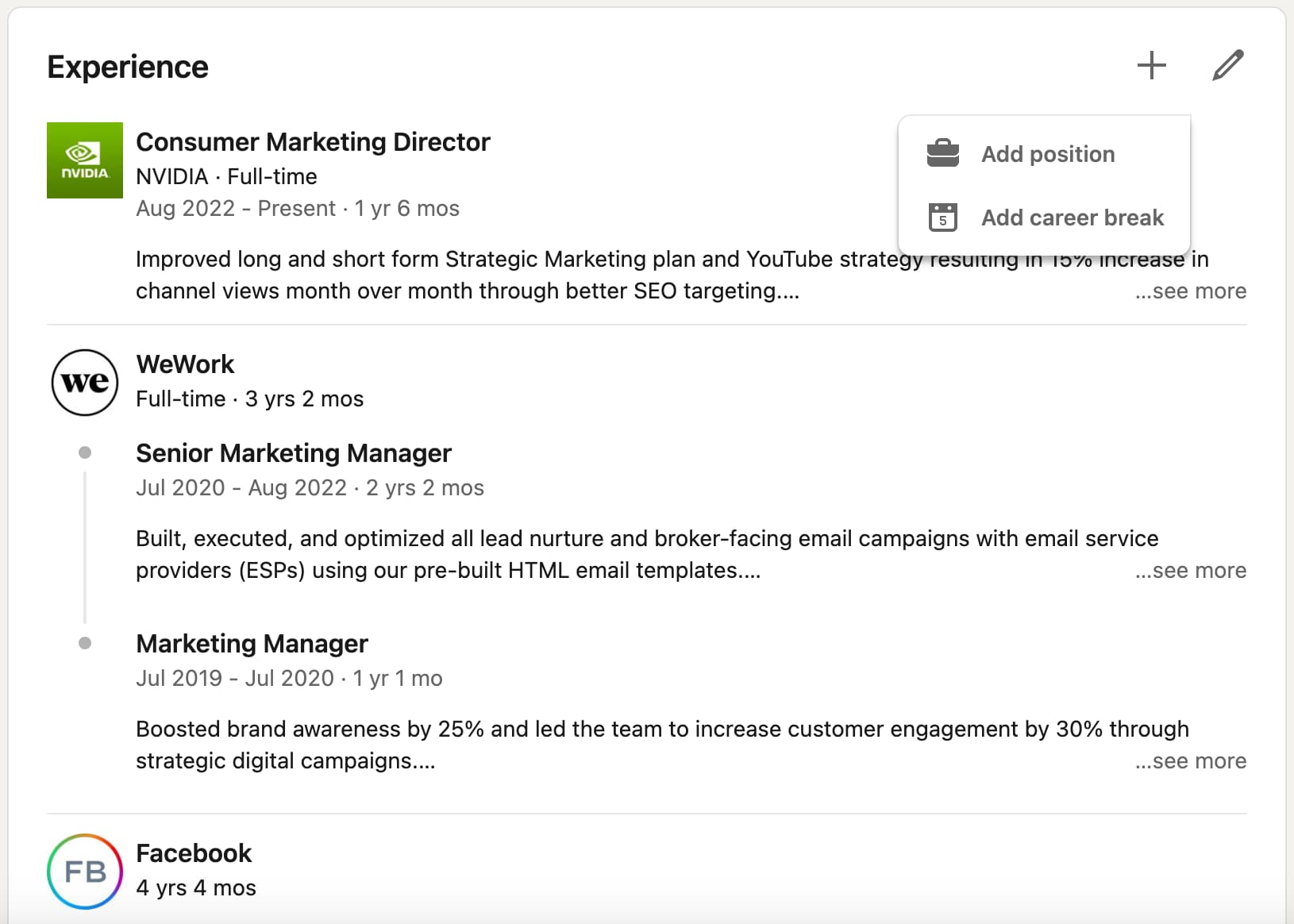The image size is (1294, 924).
Task: Click the pencil edit experience icon
Action: (x=1227, y=65)
